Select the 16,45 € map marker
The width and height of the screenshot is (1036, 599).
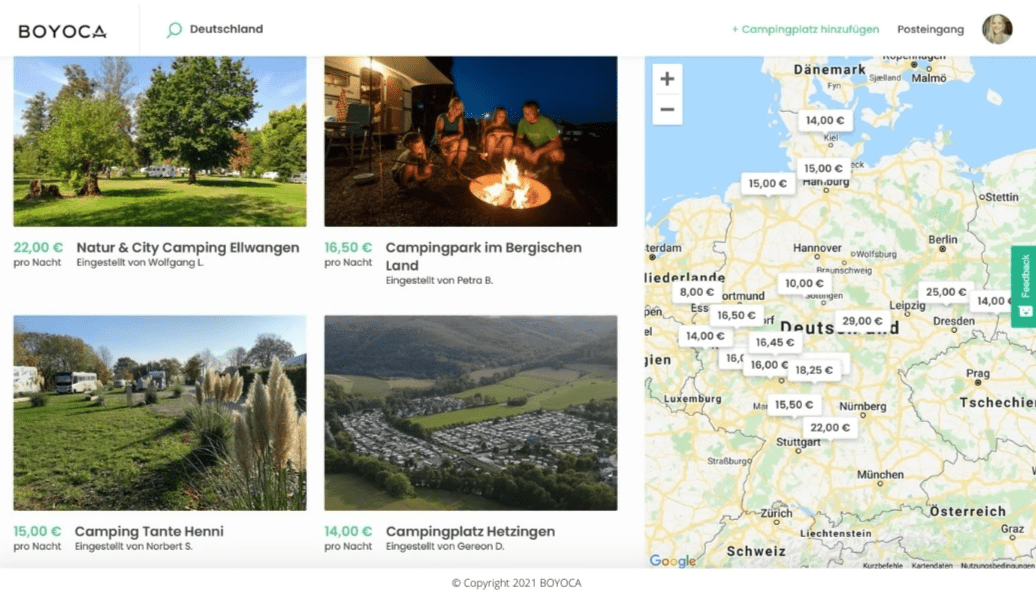(x=775, y=343)
